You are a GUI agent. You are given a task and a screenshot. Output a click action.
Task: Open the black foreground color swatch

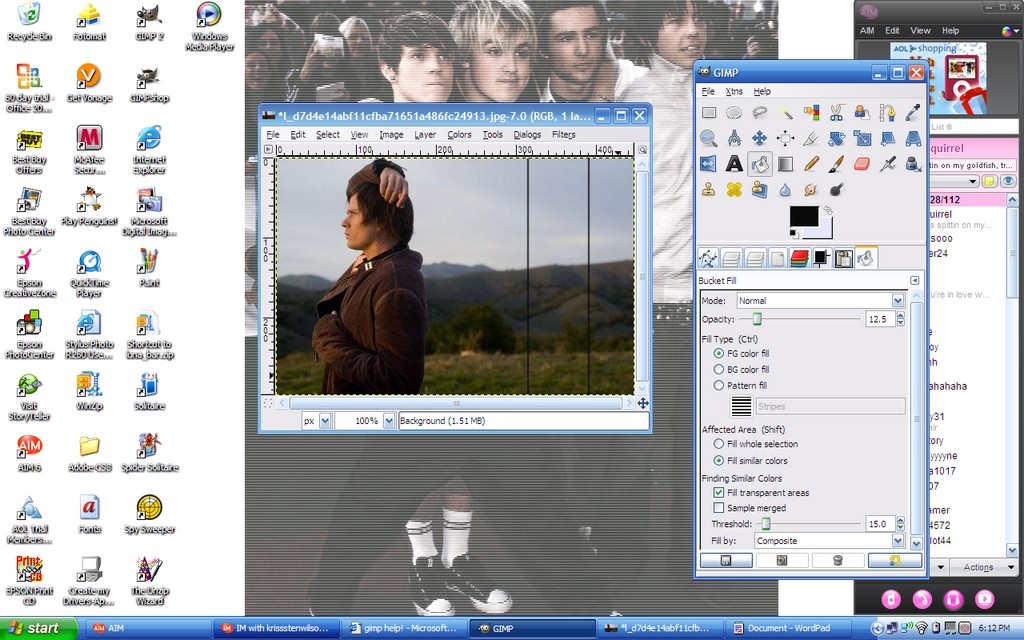click(803, 216)
